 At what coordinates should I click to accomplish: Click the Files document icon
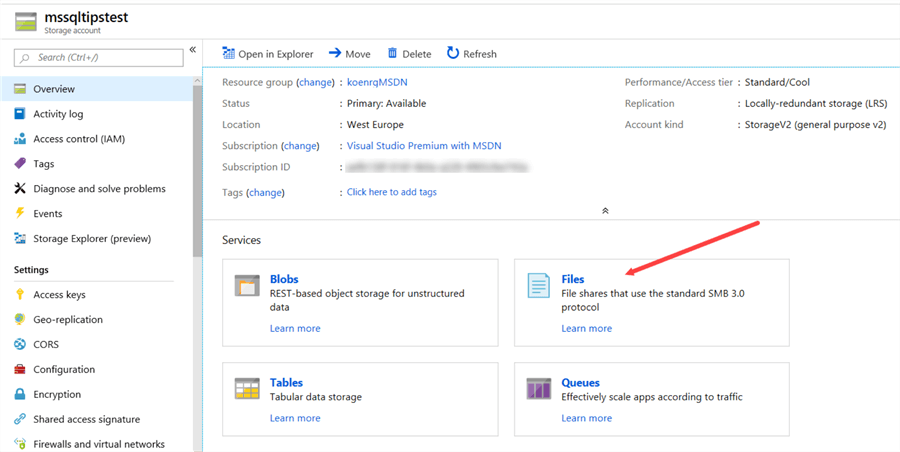538,285
